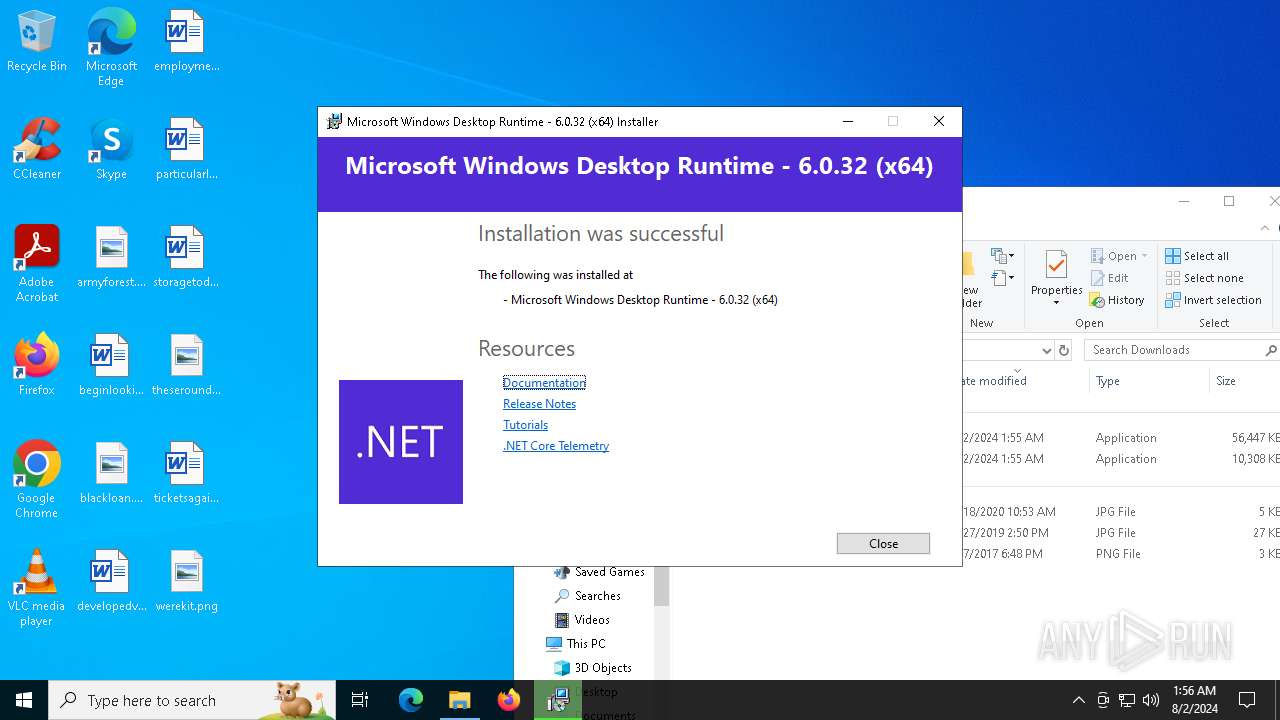This screenshot has width=1280, height=720.
Task: Select the theseround... image file
Action: [186, 365]
